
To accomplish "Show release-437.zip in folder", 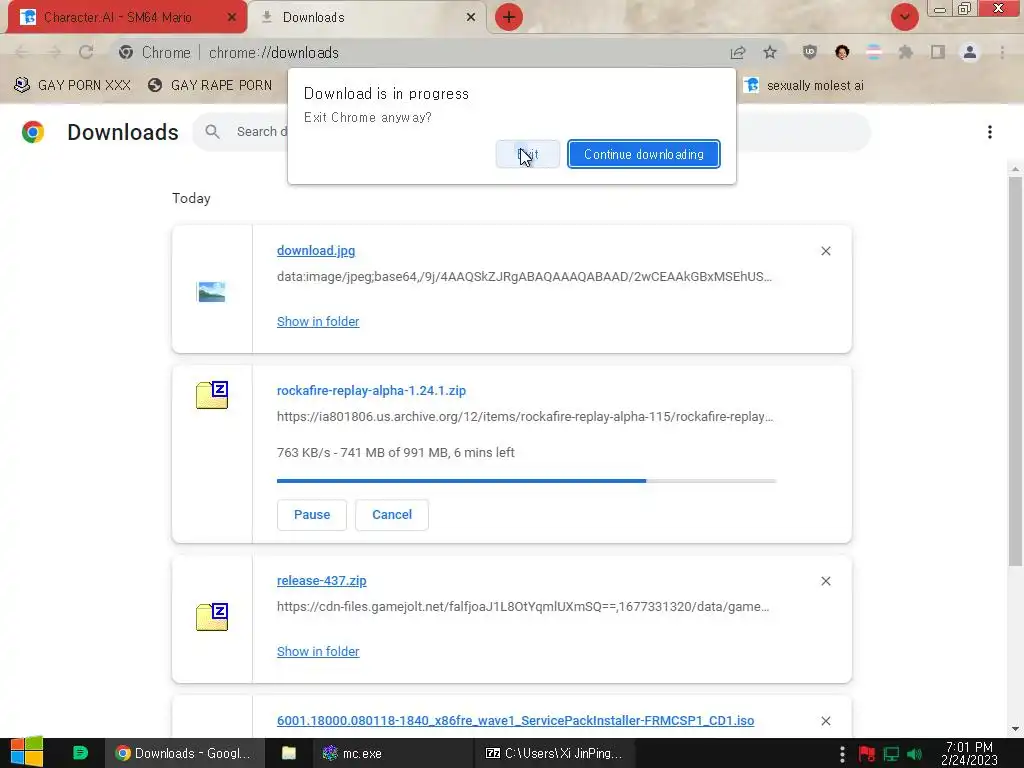I will (x=318, y=651).
